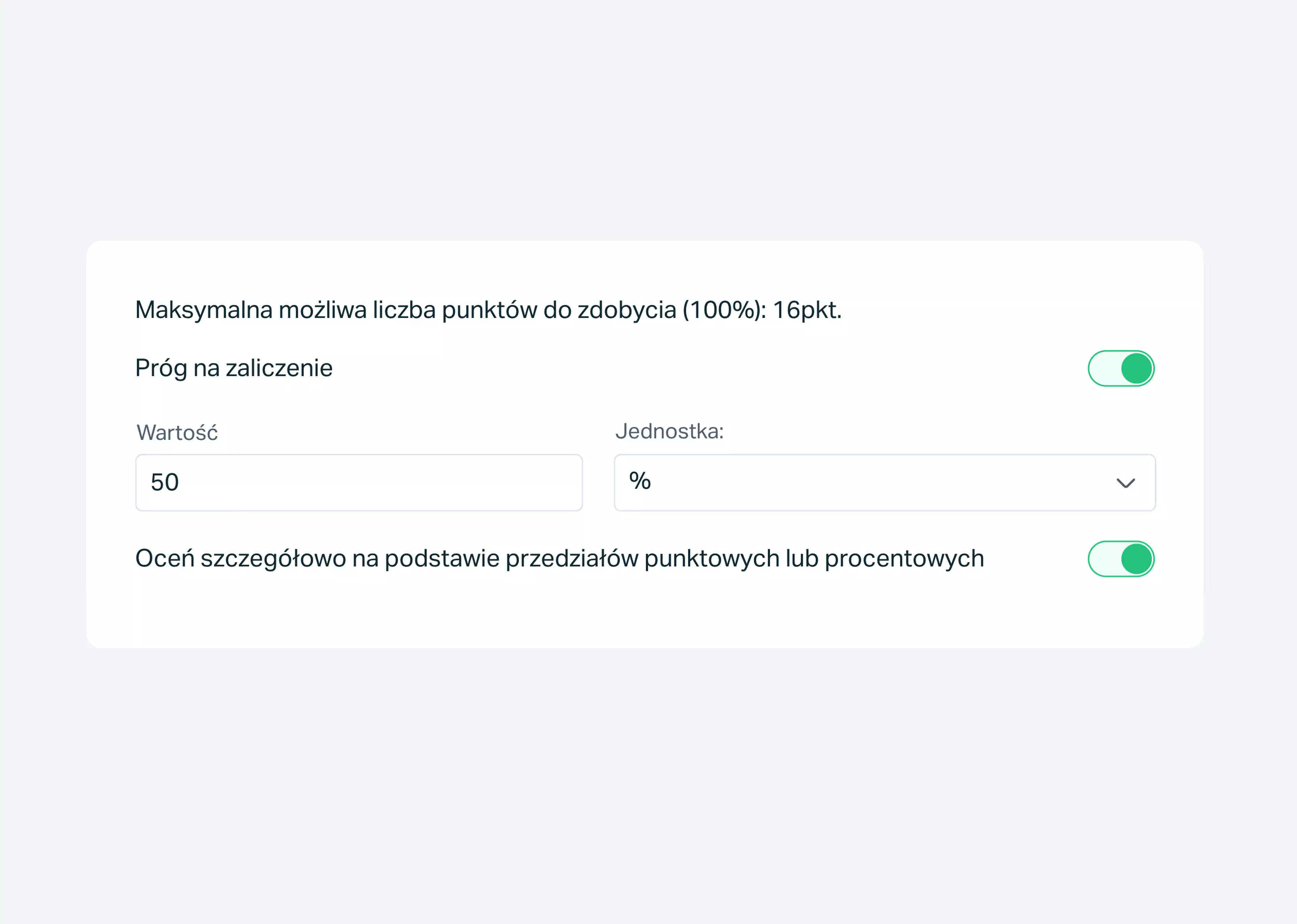
Task: Click the green knob of Próg na zaliczenie toggle
Action: pos(1137,368)
